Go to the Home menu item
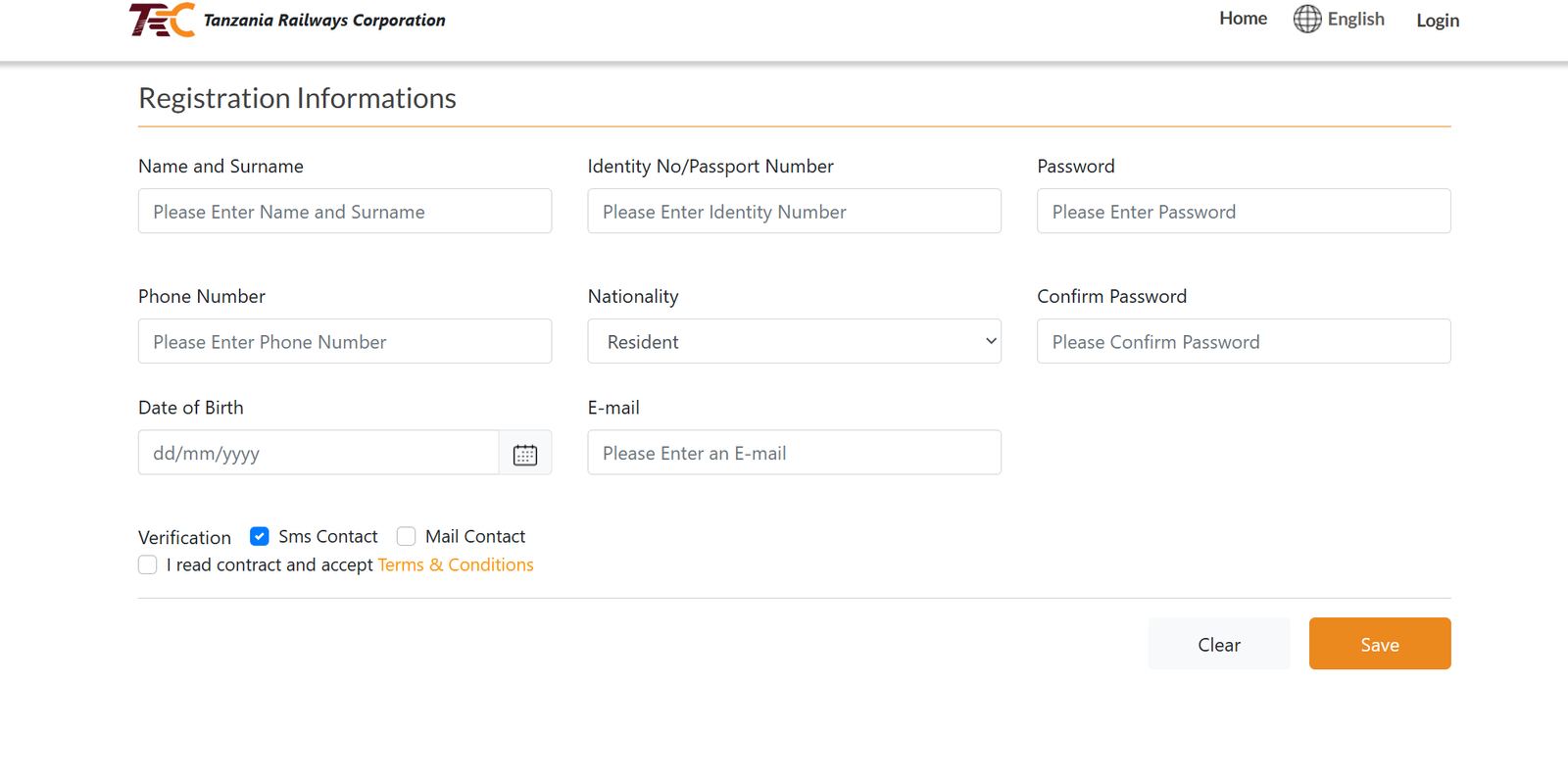1568x783 pixels. pyautogui.click(x=1243, y=19)
